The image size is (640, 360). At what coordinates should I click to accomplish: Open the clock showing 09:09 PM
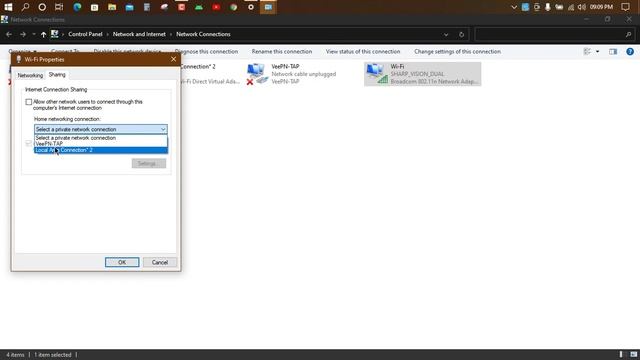pyautogui.click(x=601, y=7)
